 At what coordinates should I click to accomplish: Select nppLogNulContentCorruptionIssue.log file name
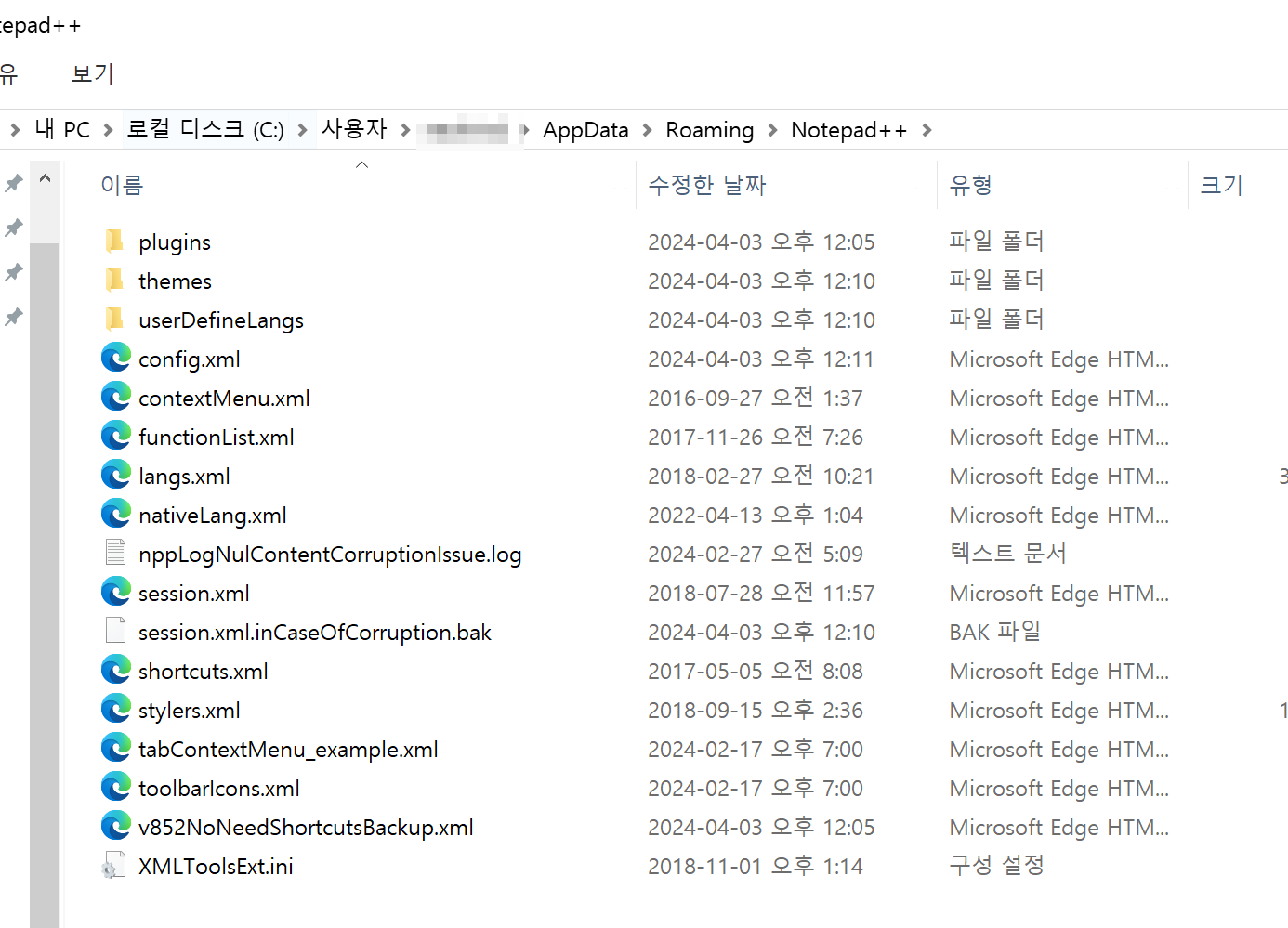coord(330,555)
